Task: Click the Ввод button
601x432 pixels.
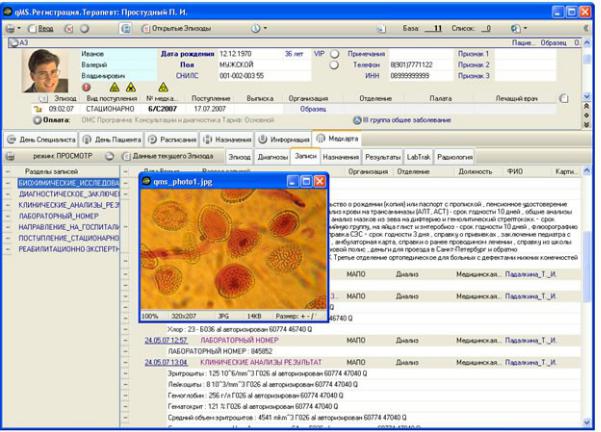Action: [x=41, y=29]
